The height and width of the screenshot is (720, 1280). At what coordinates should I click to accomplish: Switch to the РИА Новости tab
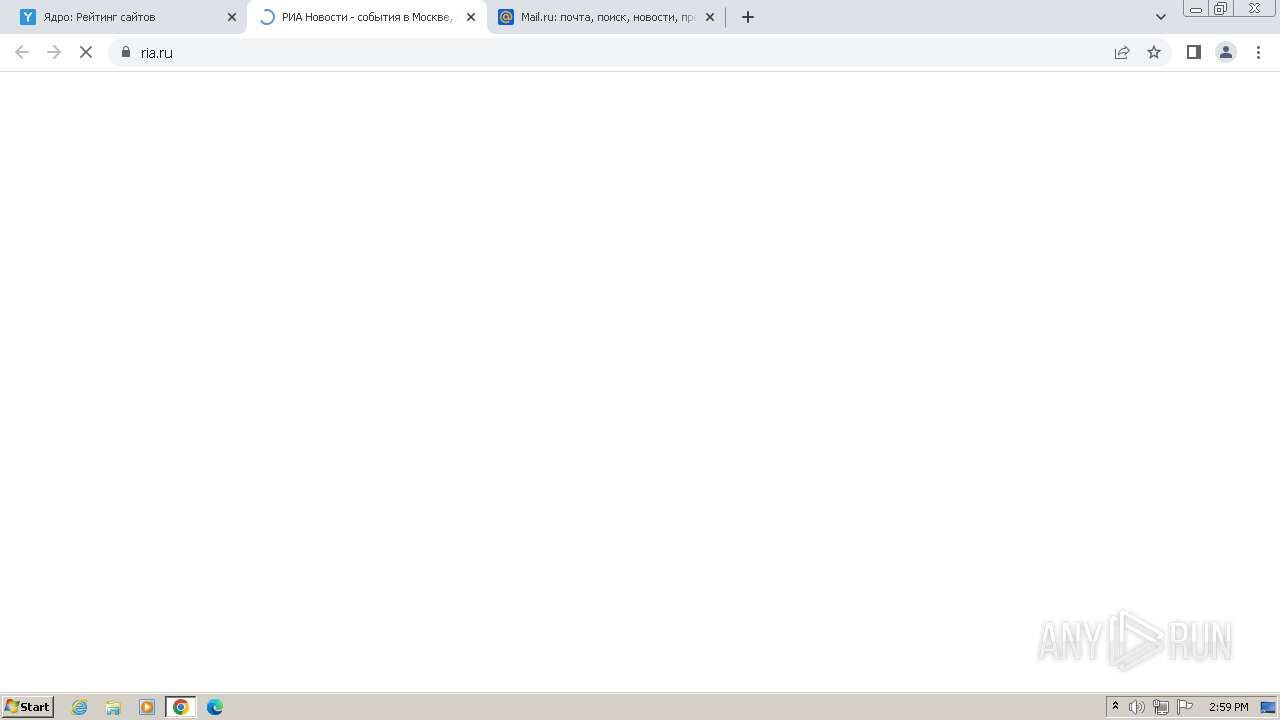[366, 17]
